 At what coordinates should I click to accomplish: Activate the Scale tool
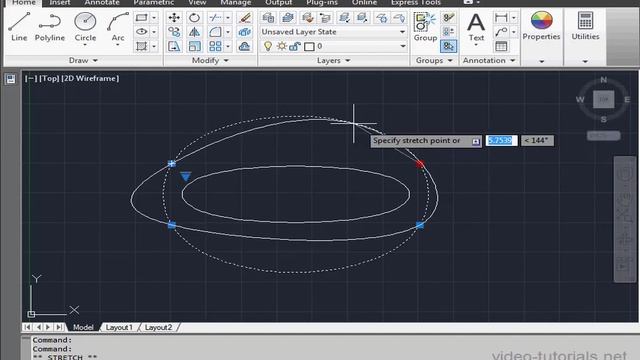[x=194, y=46]
